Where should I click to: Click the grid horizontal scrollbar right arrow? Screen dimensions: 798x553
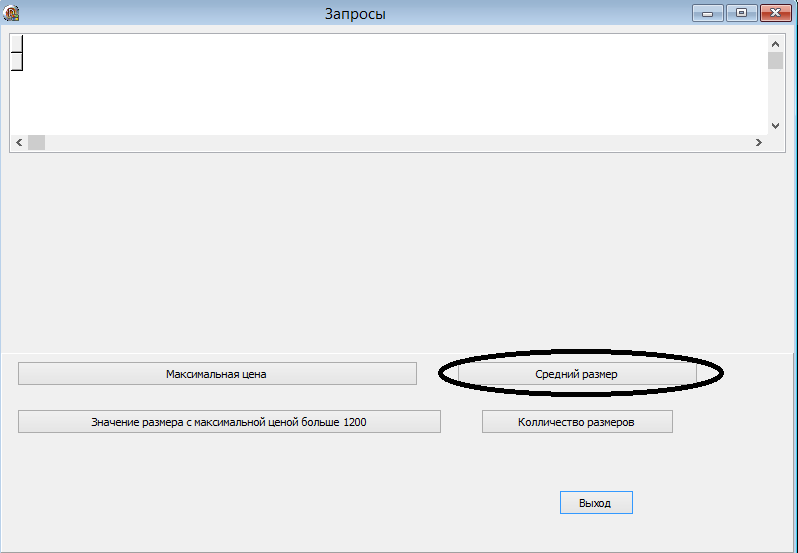pos(759,142)
